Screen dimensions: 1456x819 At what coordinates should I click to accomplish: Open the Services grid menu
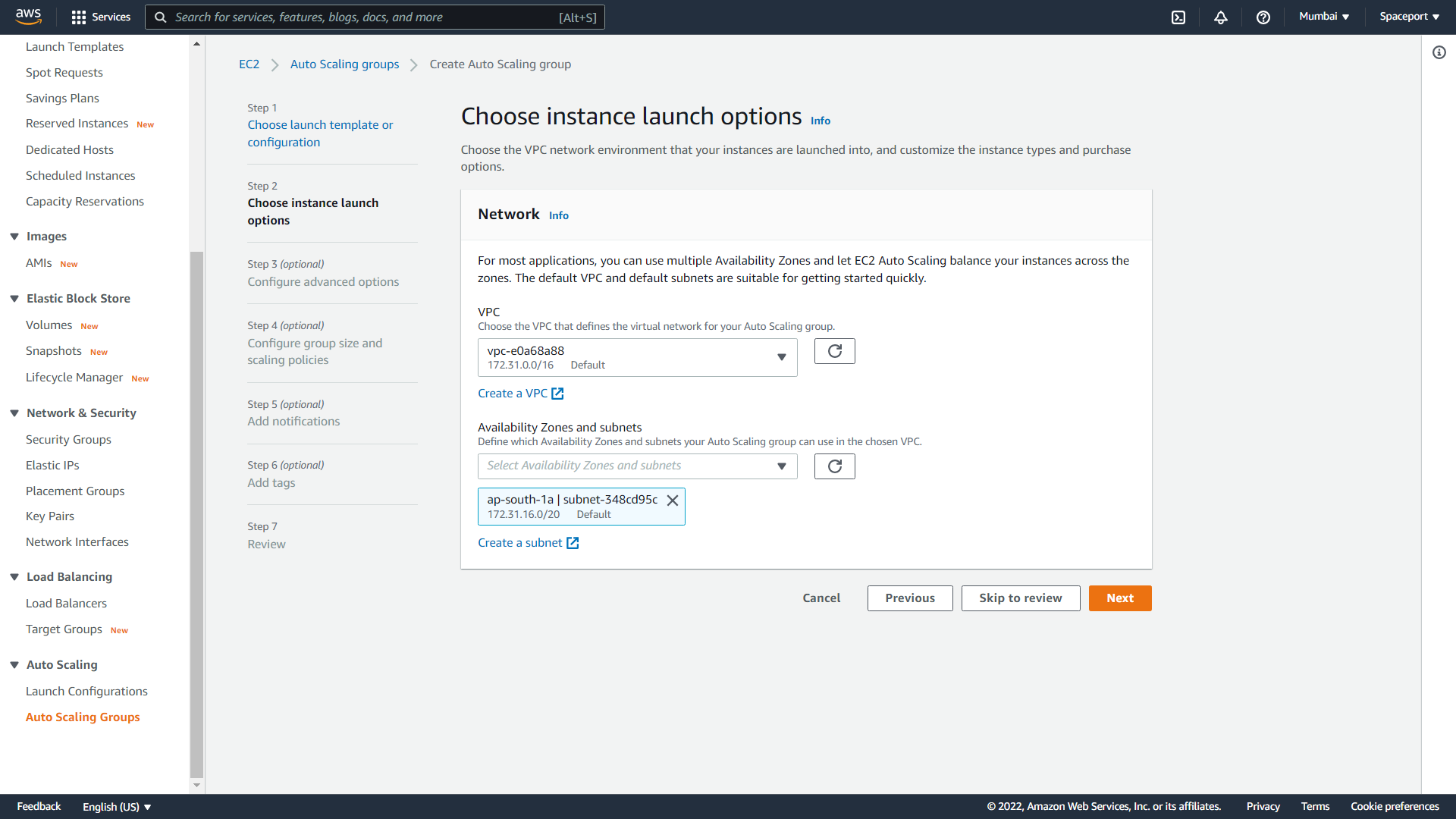click(x=101, y=17)
